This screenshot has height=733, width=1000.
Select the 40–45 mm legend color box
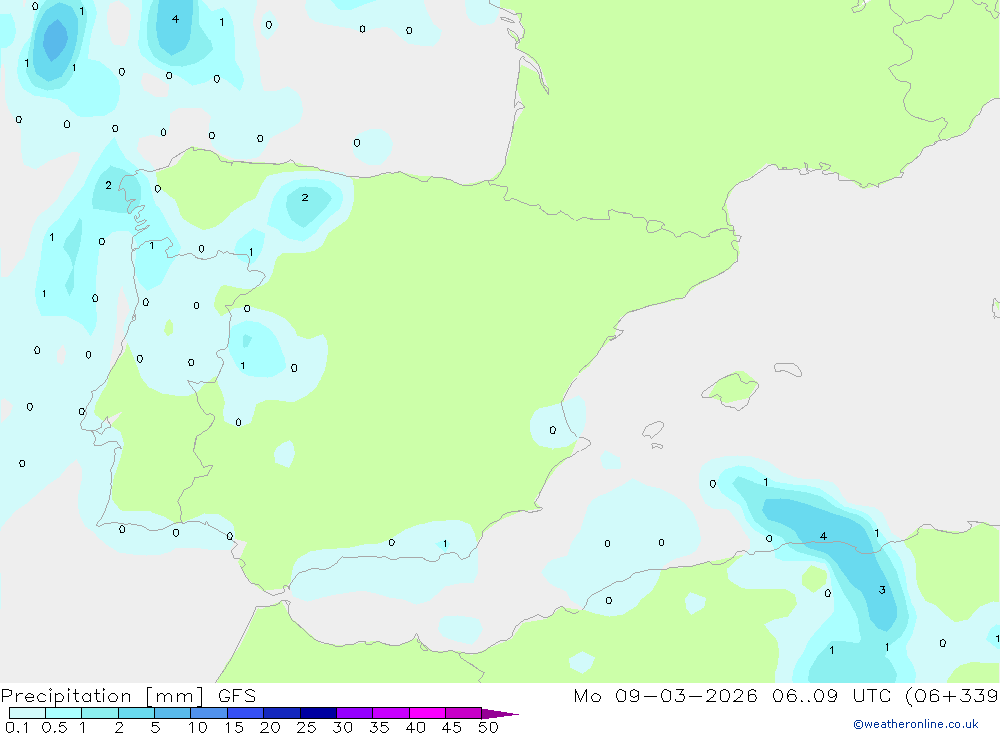coord(427,713)
